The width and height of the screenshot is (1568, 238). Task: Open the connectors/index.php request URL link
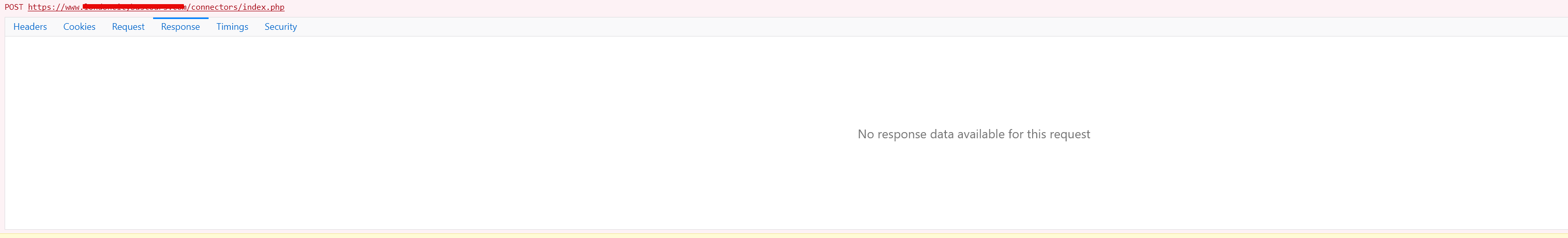(x=156, y=7)
